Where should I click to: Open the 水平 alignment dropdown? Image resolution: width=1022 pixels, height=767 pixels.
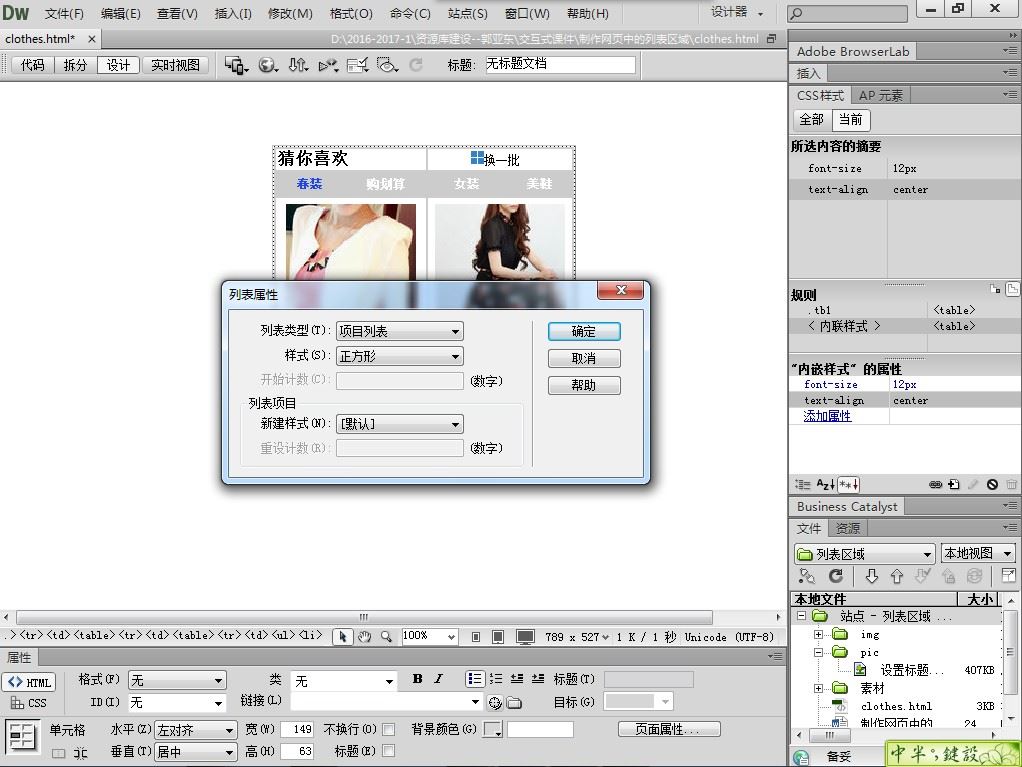pos(196,730)
